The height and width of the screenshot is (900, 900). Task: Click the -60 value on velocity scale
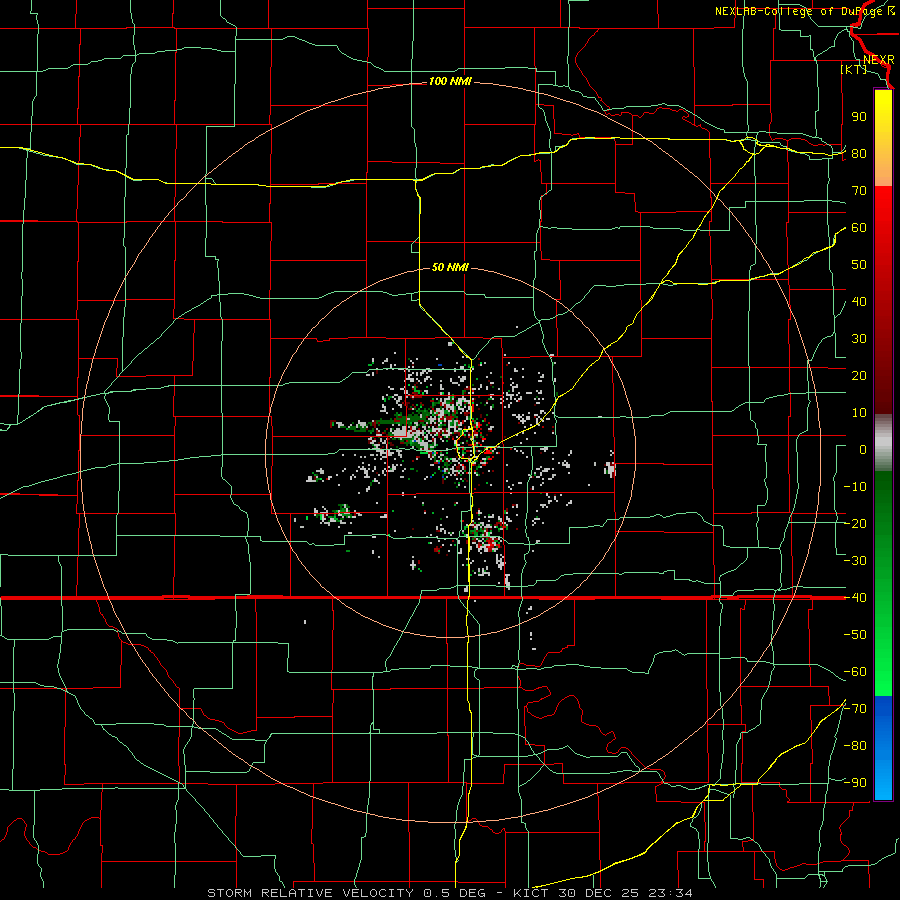pyautogui.click(x=855, y=672)
